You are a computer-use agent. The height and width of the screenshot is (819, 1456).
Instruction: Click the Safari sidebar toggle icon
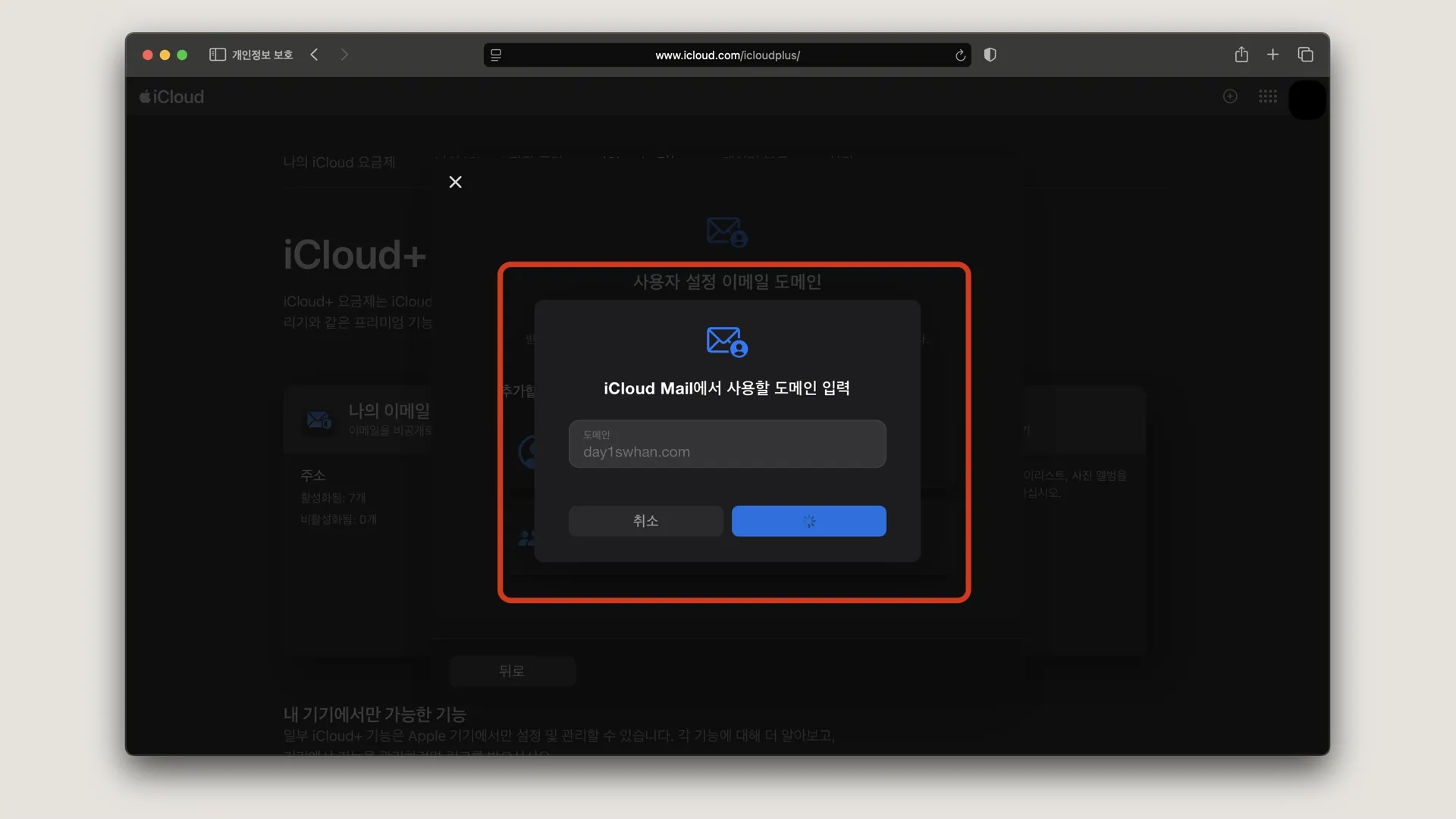click(218, 55)
